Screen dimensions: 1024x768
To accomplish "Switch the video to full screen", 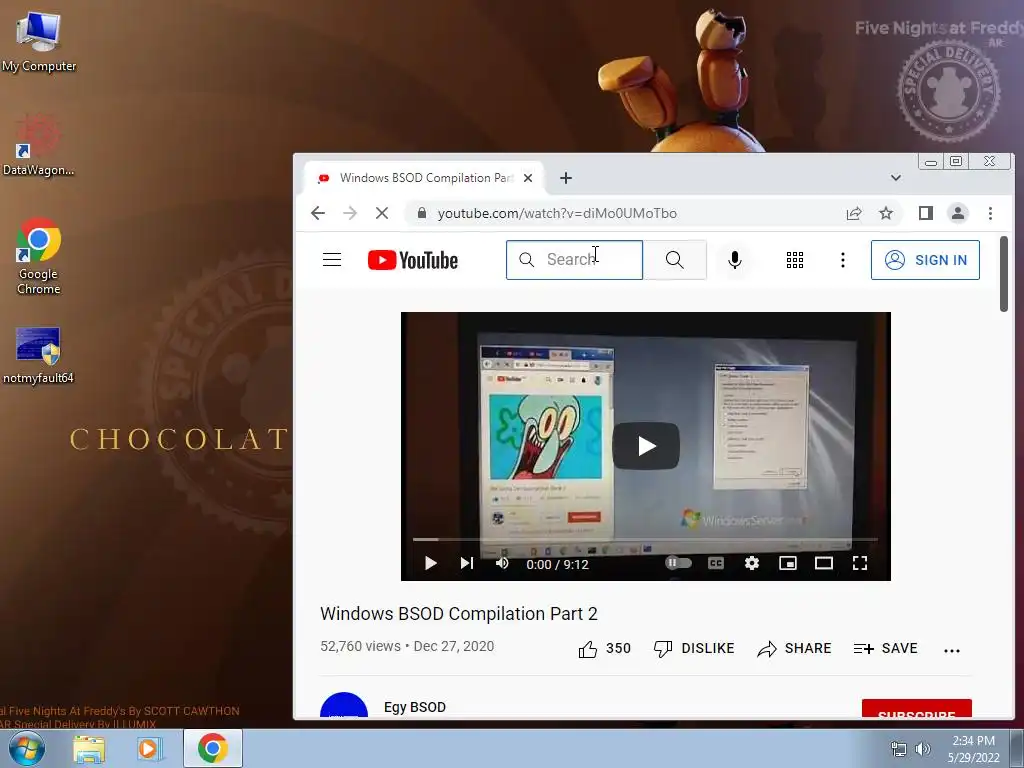I will click(x=859, y=563).
